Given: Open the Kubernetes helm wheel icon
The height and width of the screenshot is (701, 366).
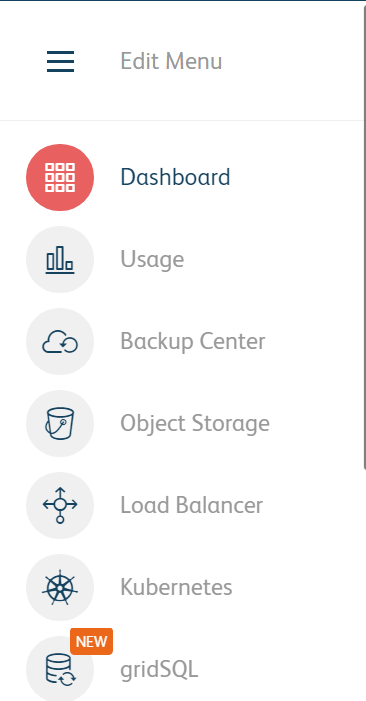Looking at the screenshot, I should (x=60, y=587).
